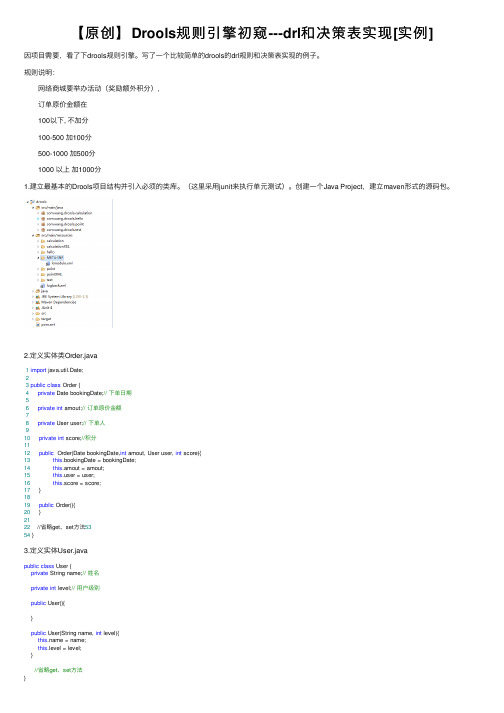Click code line 'private int level'
The image size is (504, 713).
pos(65,588)
